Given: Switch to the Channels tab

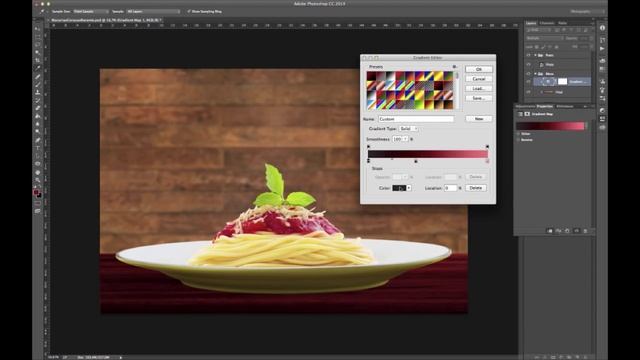Looking at the screenshot, I should click(547, 23).
